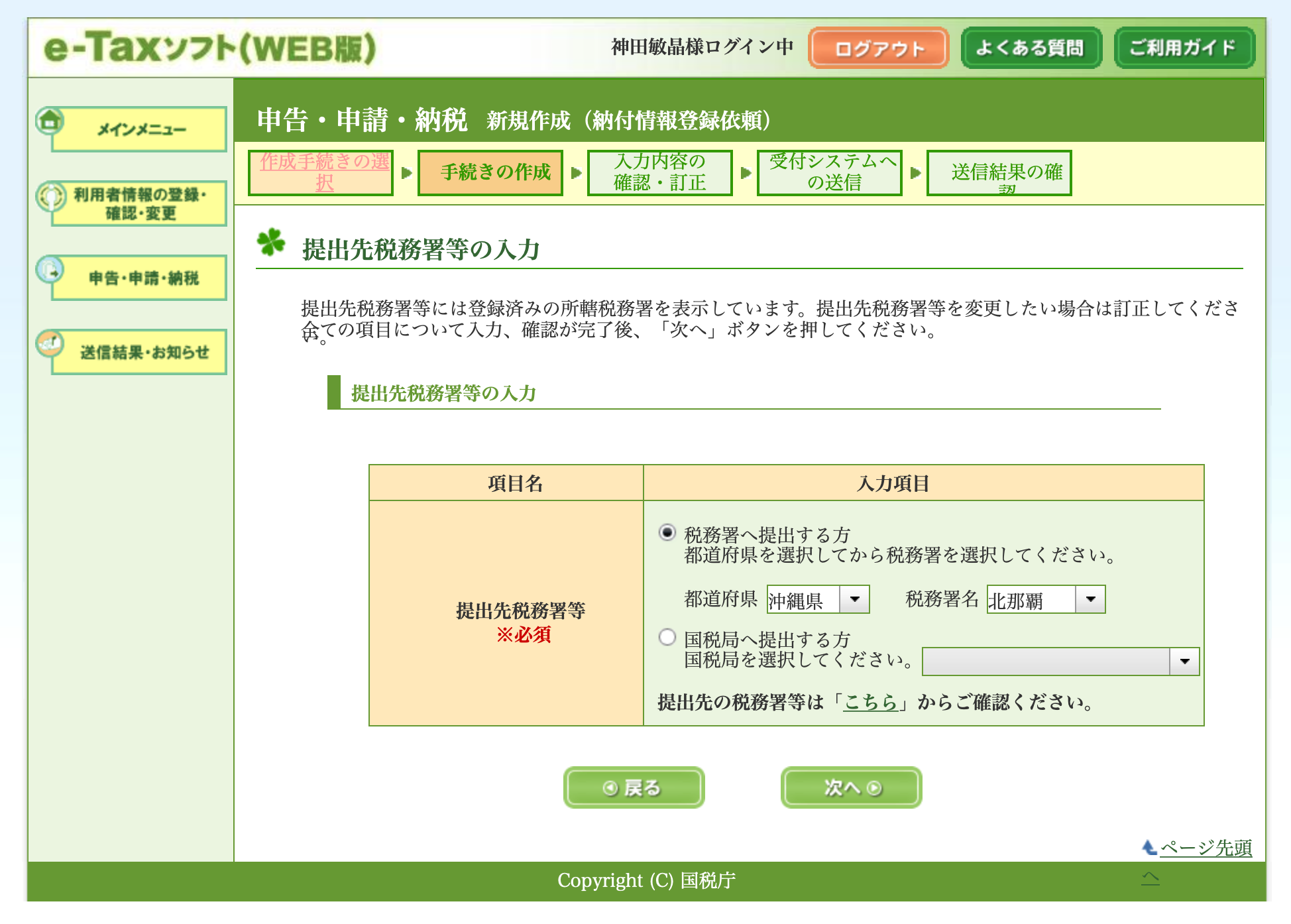Image resolution: width=1291 pixels, height=924 pixels.
Task: Click the blue up-arrow icon beside ページ先頭
Action: 1149,847
